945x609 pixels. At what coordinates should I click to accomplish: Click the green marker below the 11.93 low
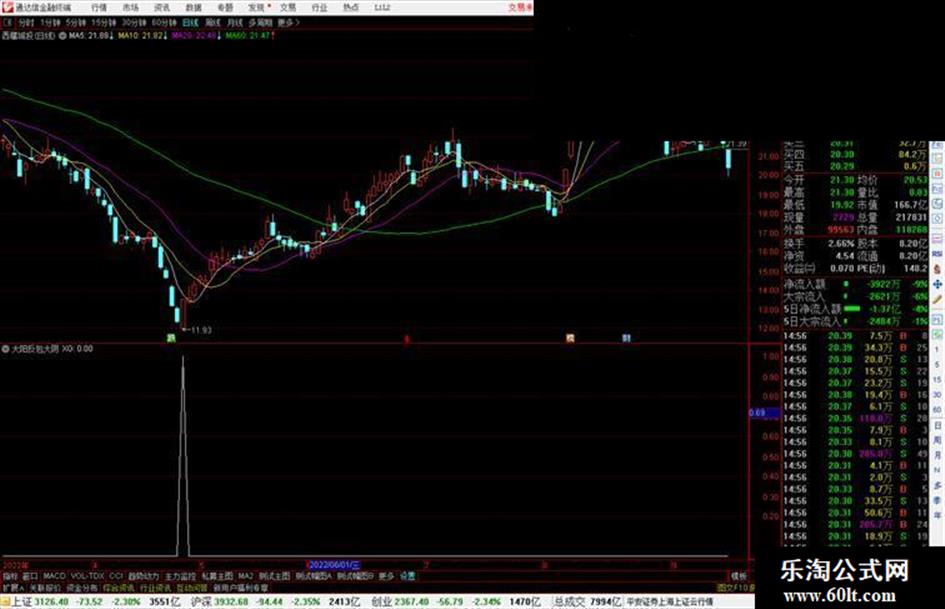(171, 338)
